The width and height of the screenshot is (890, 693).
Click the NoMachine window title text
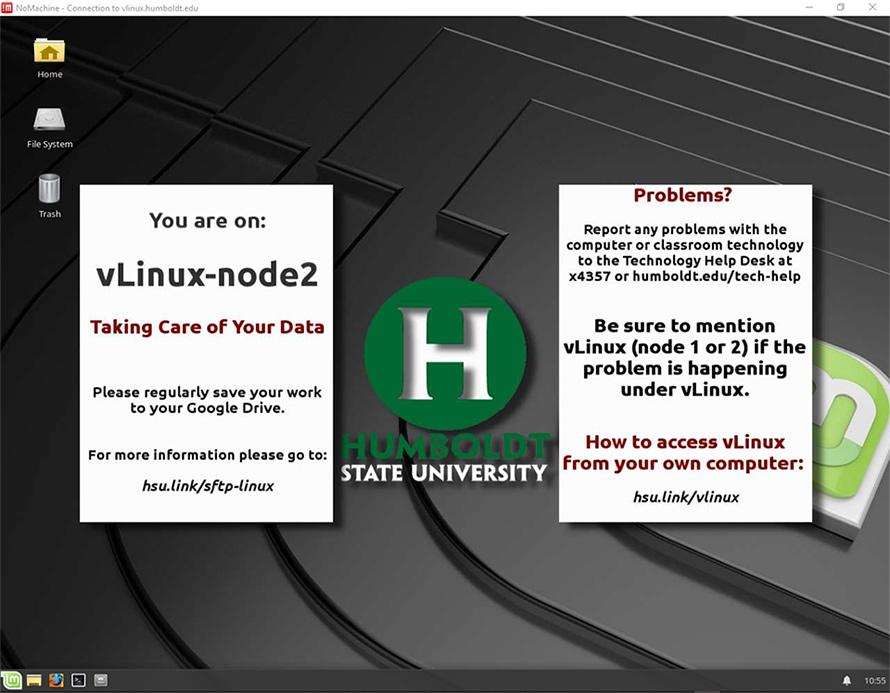tap(107, 8)
